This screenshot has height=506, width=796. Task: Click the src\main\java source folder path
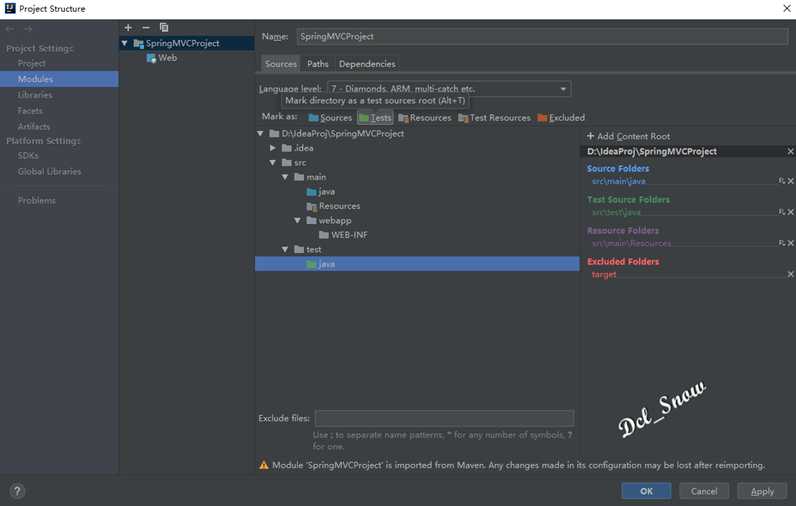click(619, 181)
